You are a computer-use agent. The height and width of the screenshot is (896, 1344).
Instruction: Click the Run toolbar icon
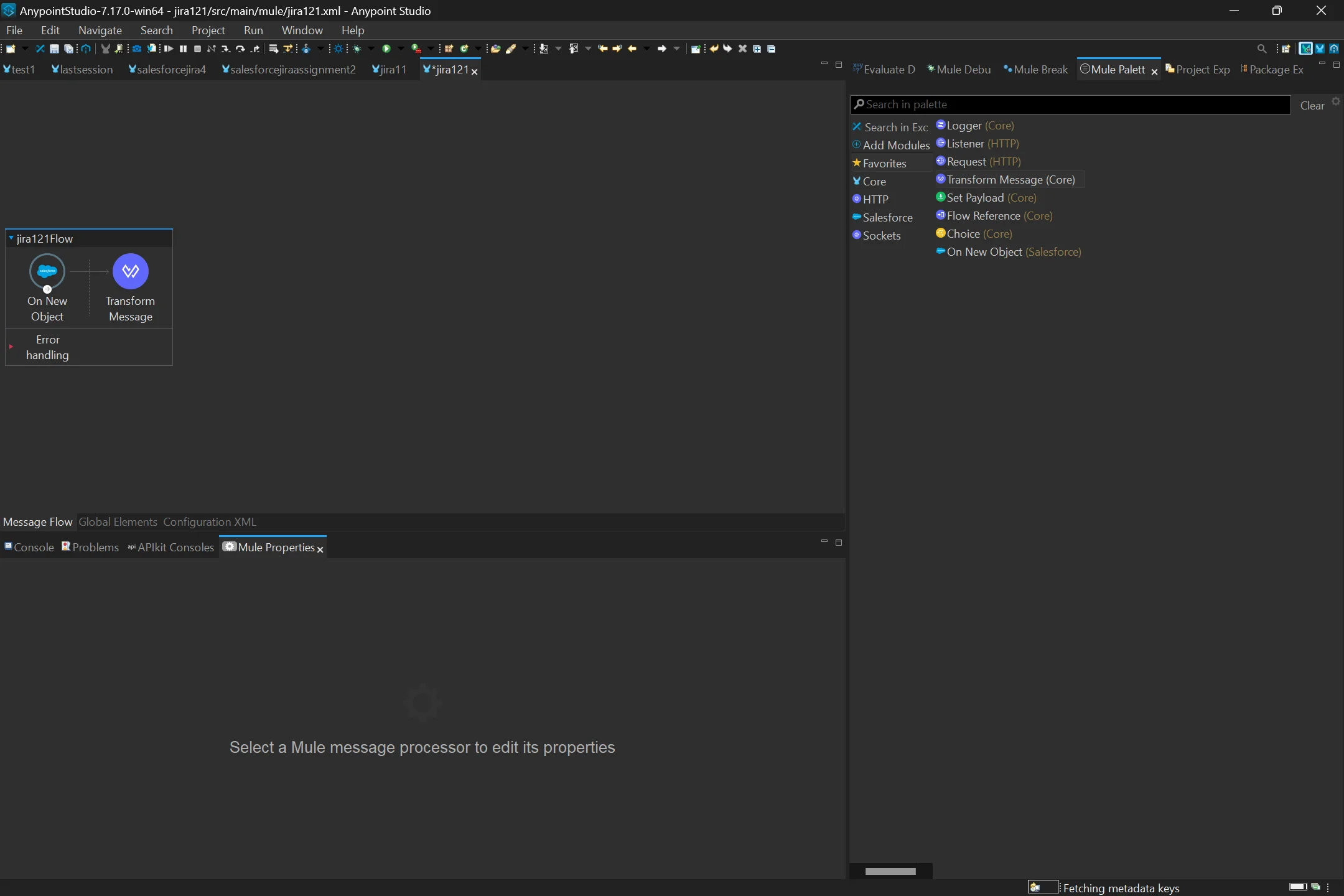pos(386,49)
